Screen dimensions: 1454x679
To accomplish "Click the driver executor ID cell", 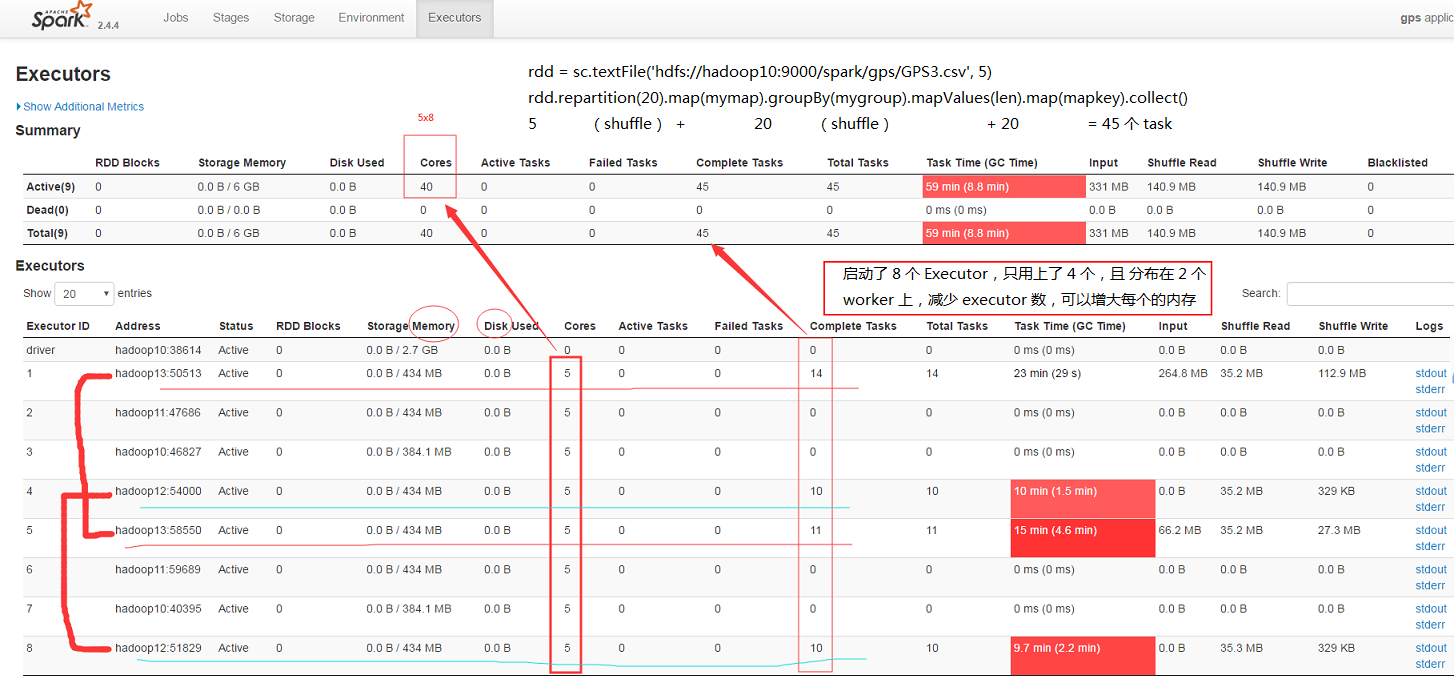I will [41, 350].
